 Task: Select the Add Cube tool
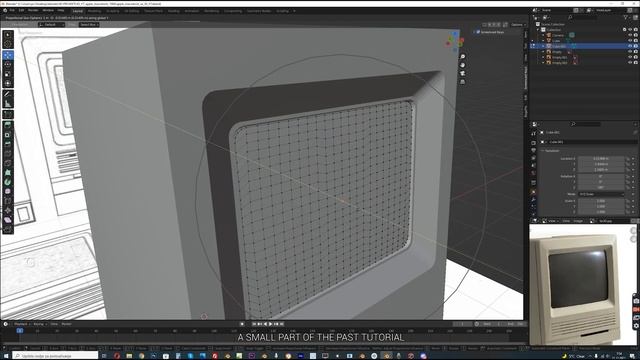8,114
